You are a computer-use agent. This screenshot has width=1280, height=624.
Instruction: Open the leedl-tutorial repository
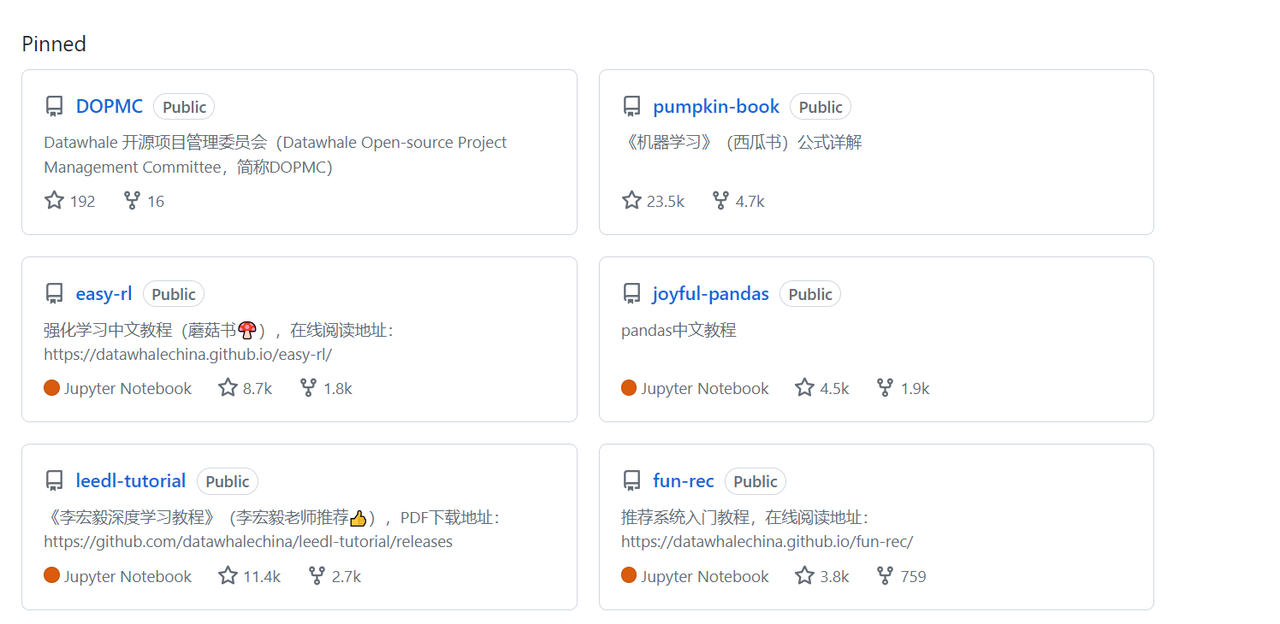pyautogui.click(x=131, y=481)
